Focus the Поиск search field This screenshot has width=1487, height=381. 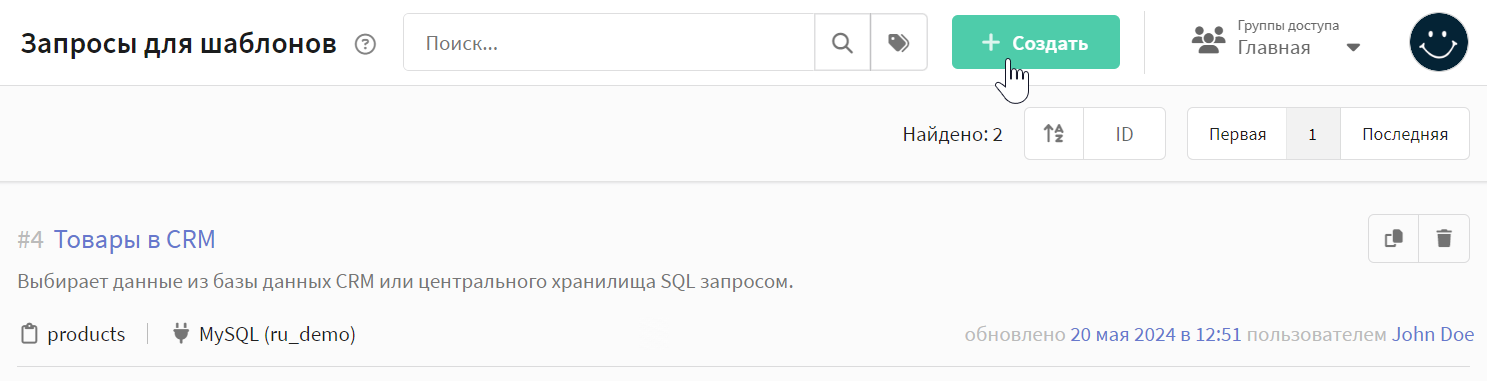click(609, 42)
